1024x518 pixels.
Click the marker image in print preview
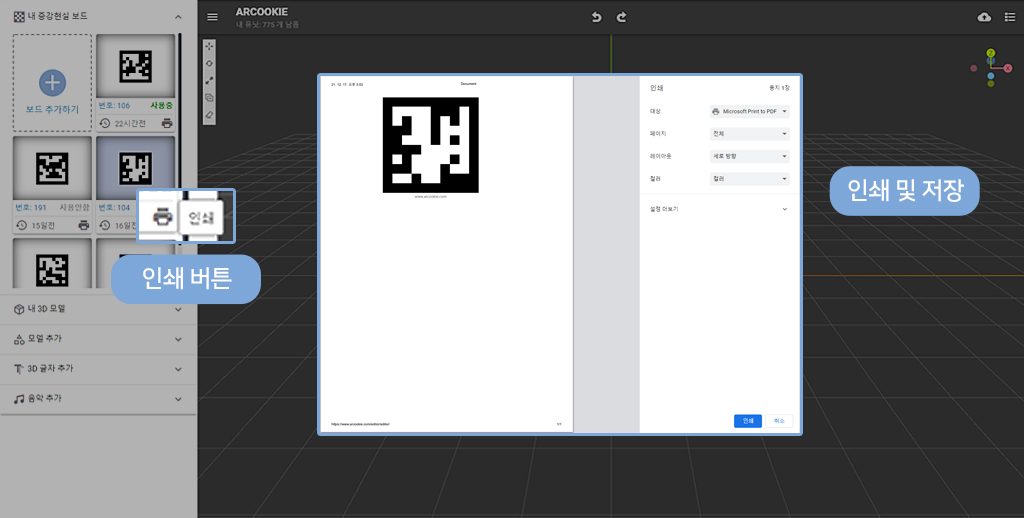coord(430,145)
